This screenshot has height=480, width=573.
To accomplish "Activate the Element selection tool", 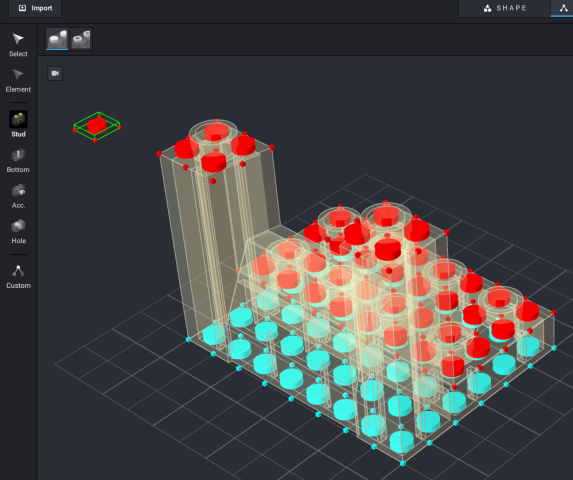I will coord(18,81).
